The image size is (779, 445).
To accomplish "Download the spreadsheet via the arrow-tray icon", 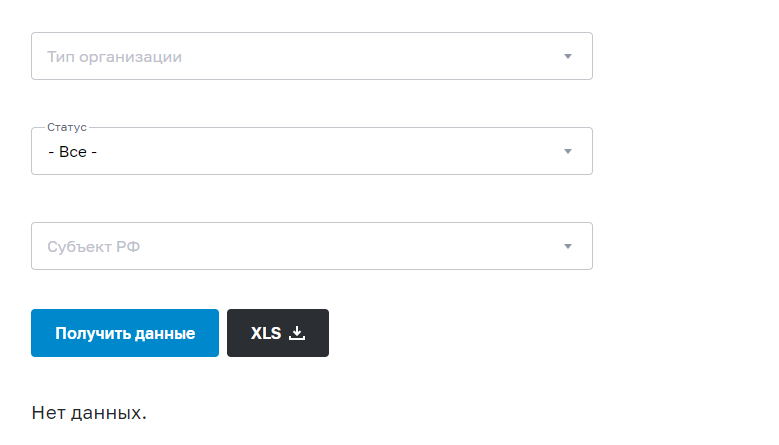I will 297,333.
